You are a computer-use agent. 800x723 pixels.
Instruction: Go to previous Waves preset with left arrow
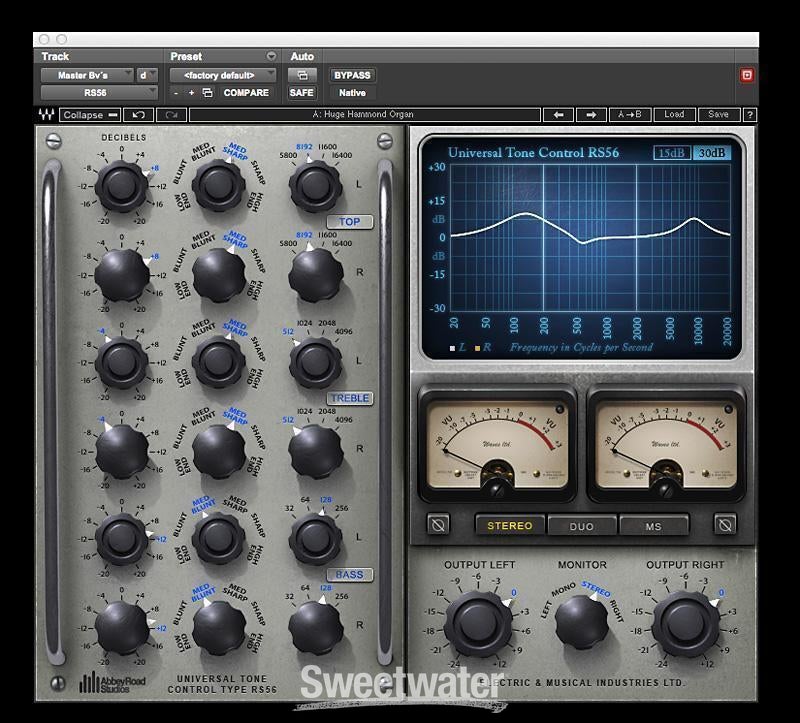tap(558, 115)
